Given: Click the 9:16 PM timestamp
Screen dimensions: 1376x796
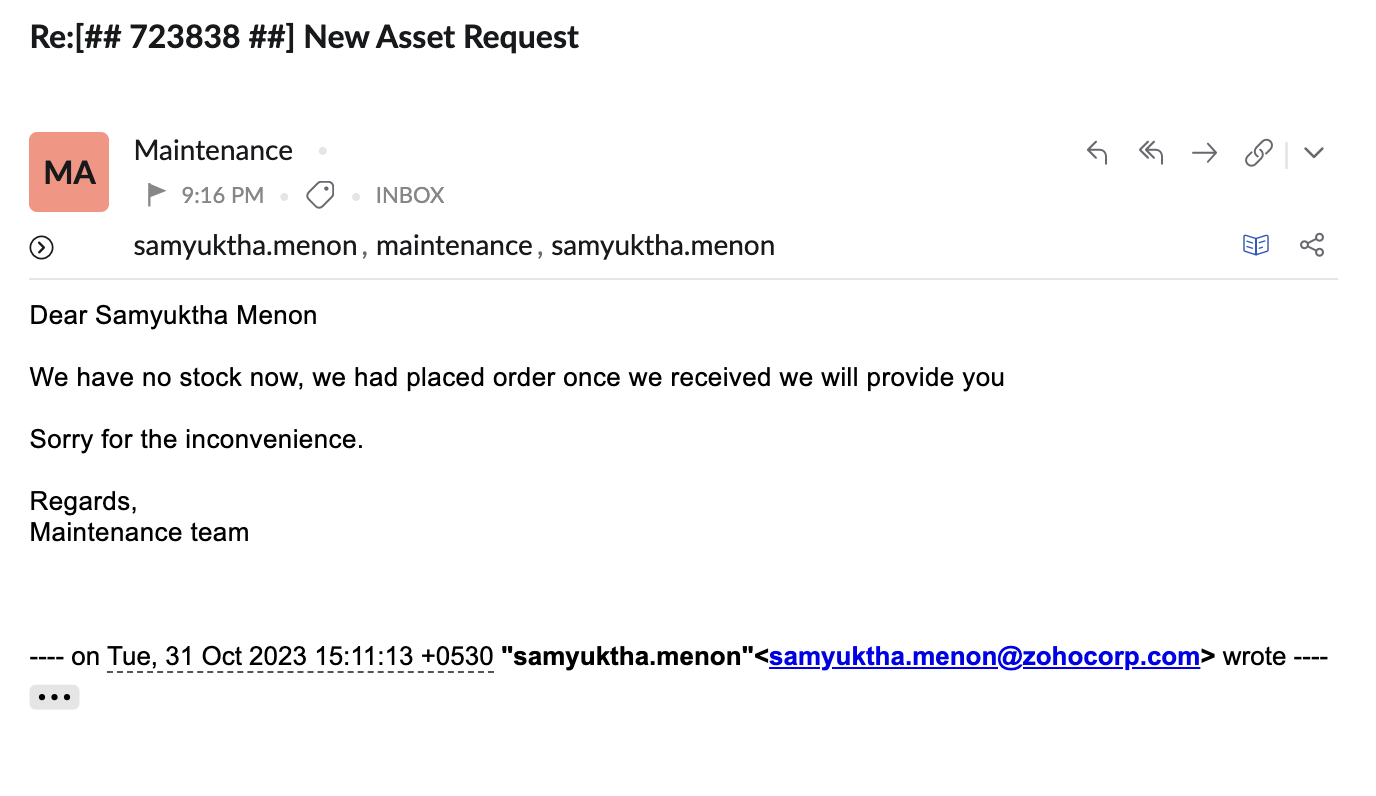Looking at the screenshot, I should click(222, 195).
